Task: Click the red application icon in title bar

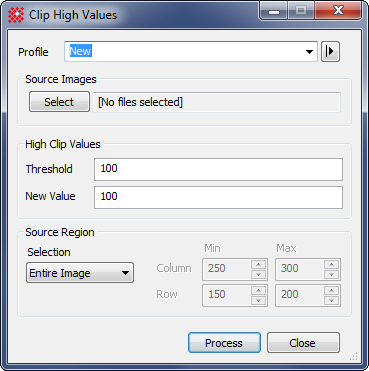Action: 16,15
